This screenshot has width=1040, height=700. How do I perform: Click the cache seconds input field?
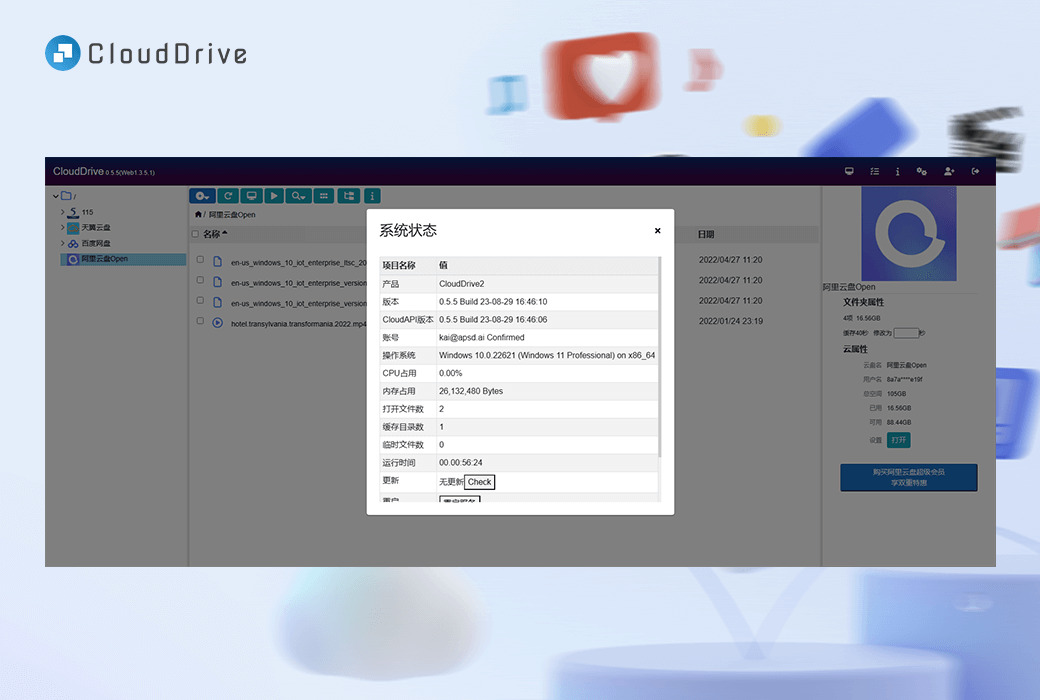point(905,332)
